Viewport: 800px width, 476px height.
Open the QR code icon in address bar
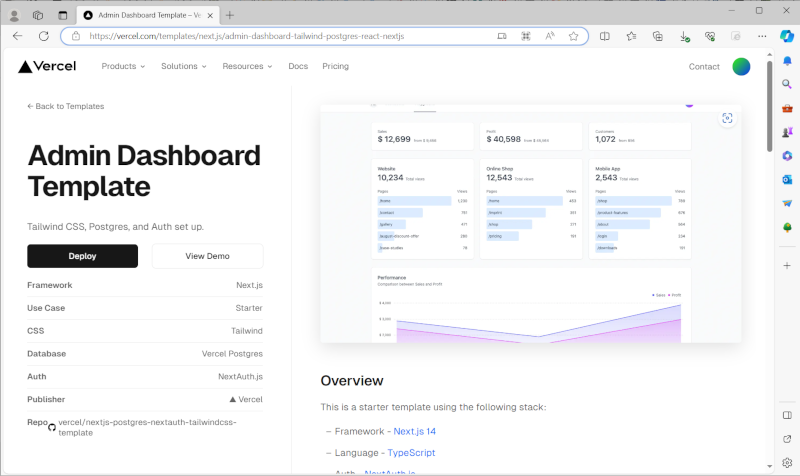(x=526, y=36)
